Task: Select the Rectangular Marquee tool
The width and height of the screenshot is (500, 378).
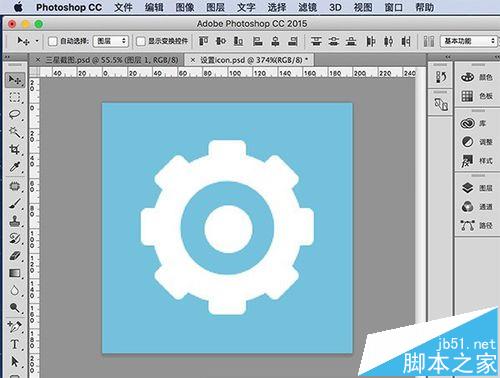Action: coord(15,97)
